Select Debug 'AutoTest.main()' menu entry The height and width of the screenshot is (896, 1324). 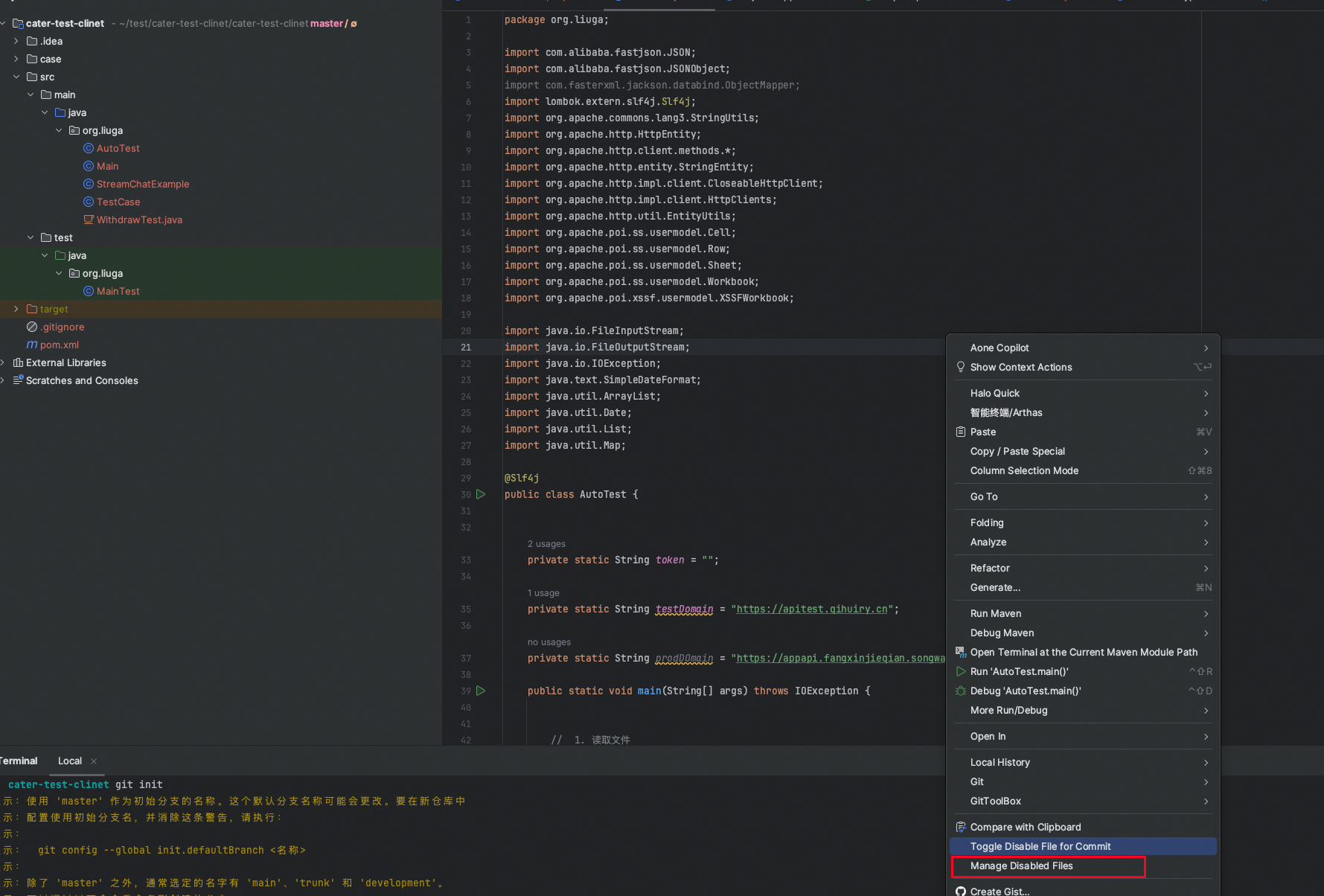tap(1084, 691)
